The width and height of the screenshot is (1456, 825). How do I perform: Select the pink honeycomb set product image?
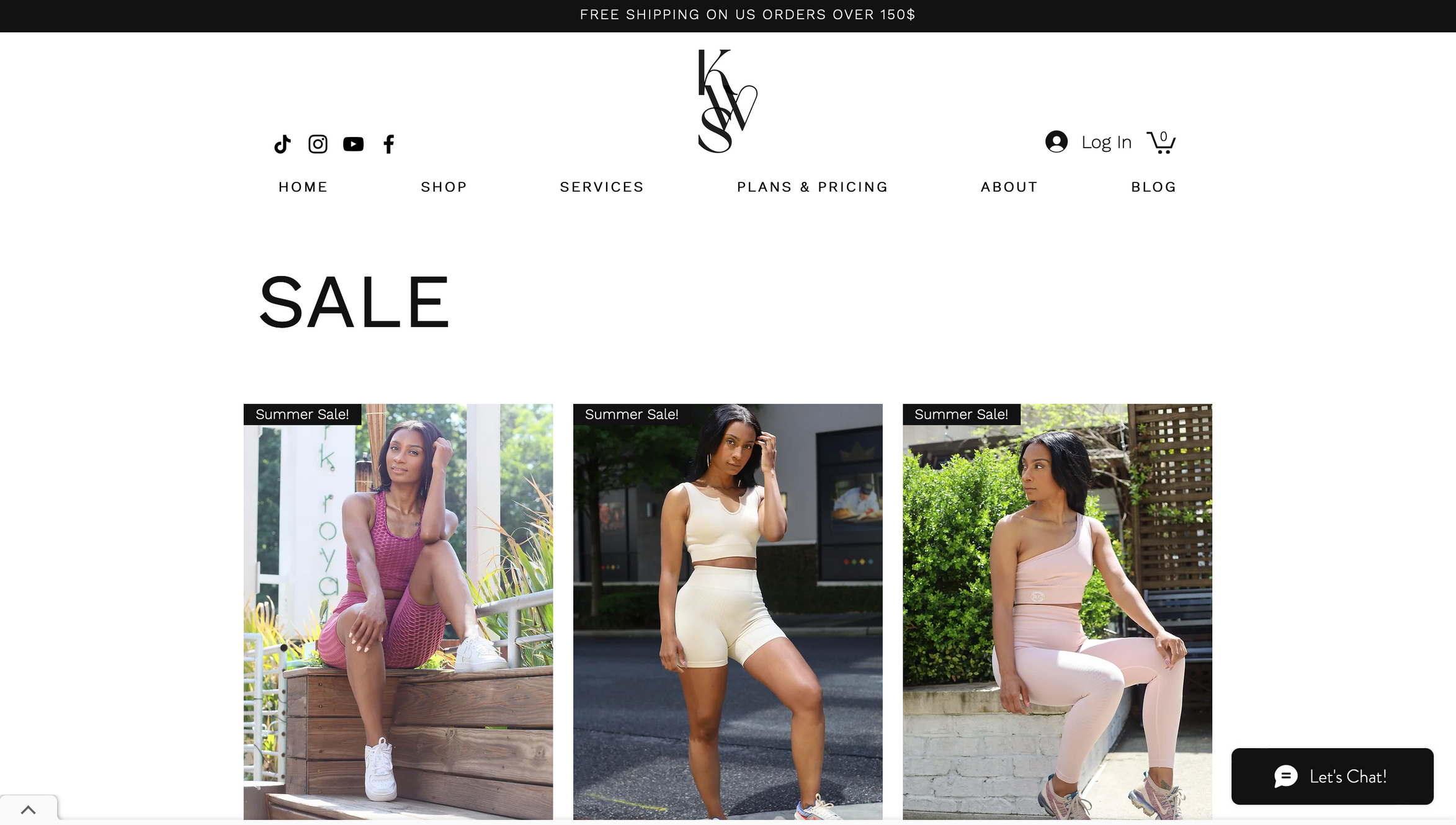398,612
